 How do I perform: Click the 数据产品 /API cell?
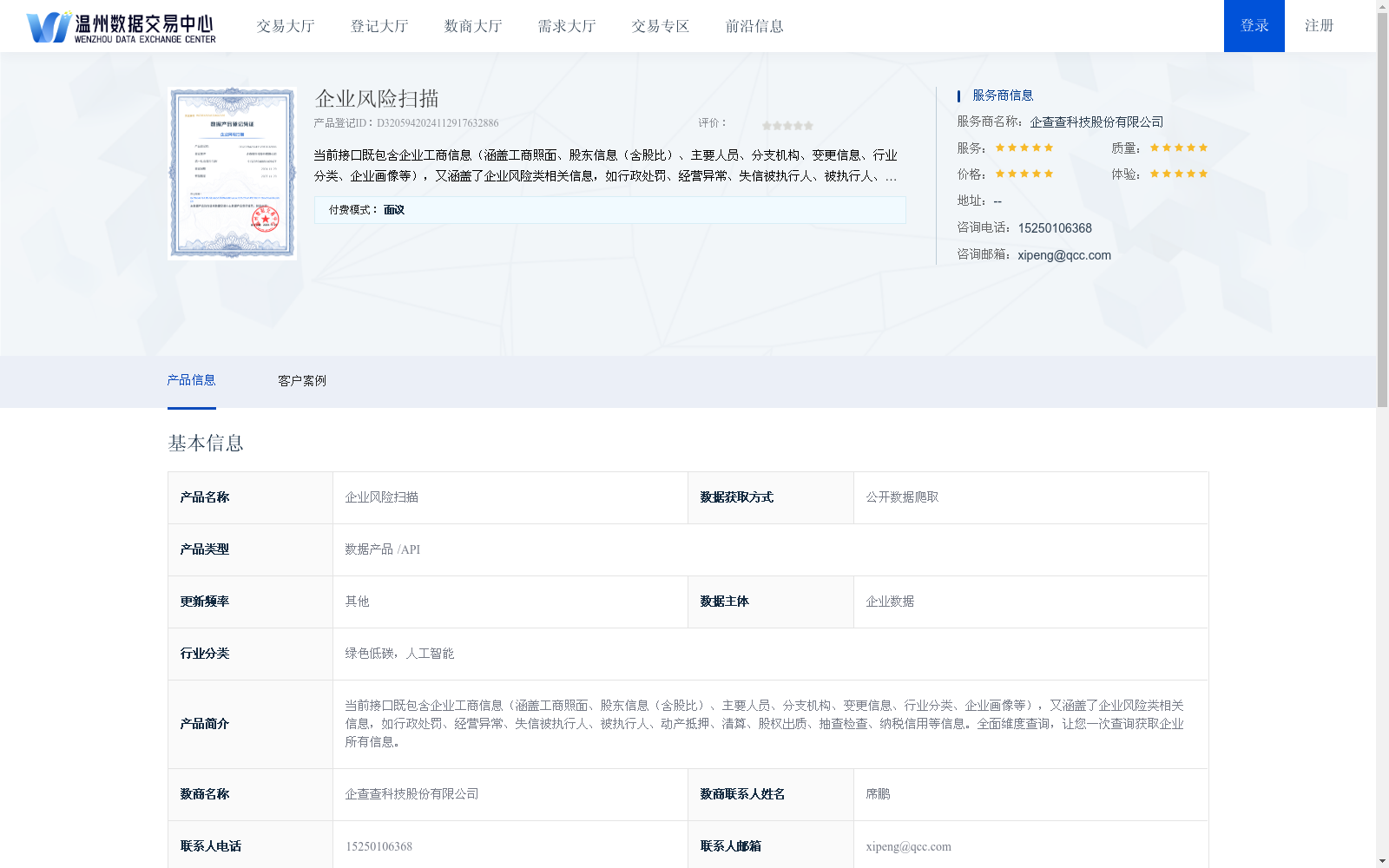pyautogui.click(x=770, y=550)
